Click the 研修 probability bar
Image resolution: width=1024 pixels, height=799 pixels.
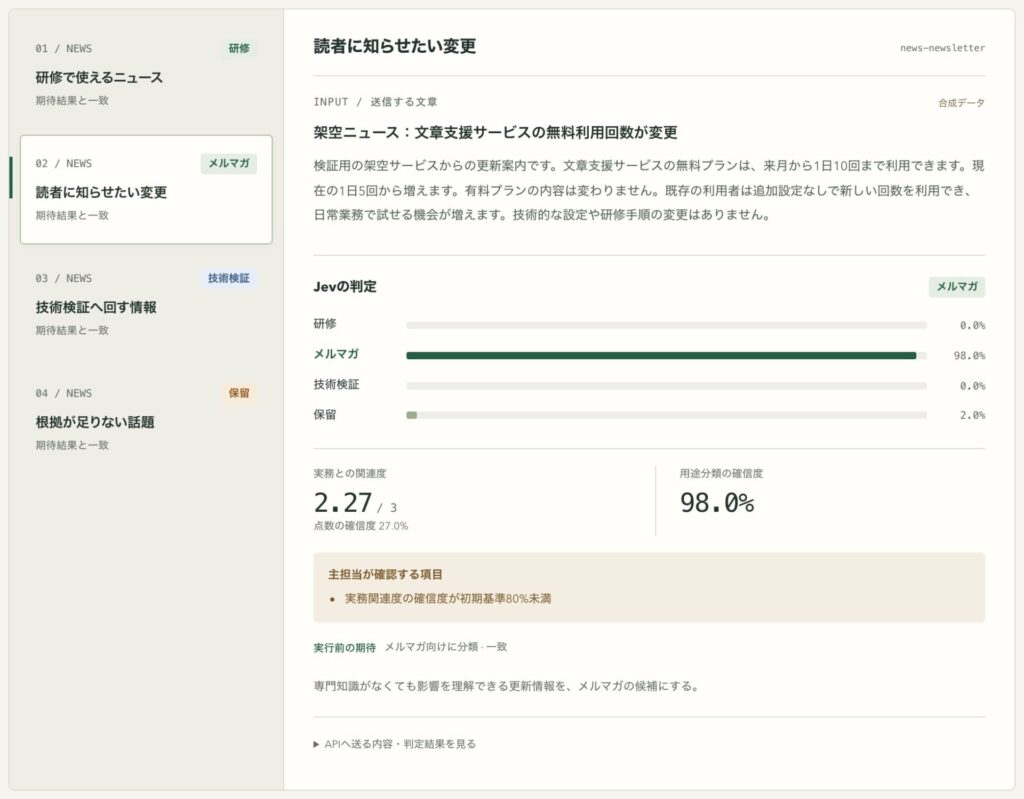click(666, 325)
